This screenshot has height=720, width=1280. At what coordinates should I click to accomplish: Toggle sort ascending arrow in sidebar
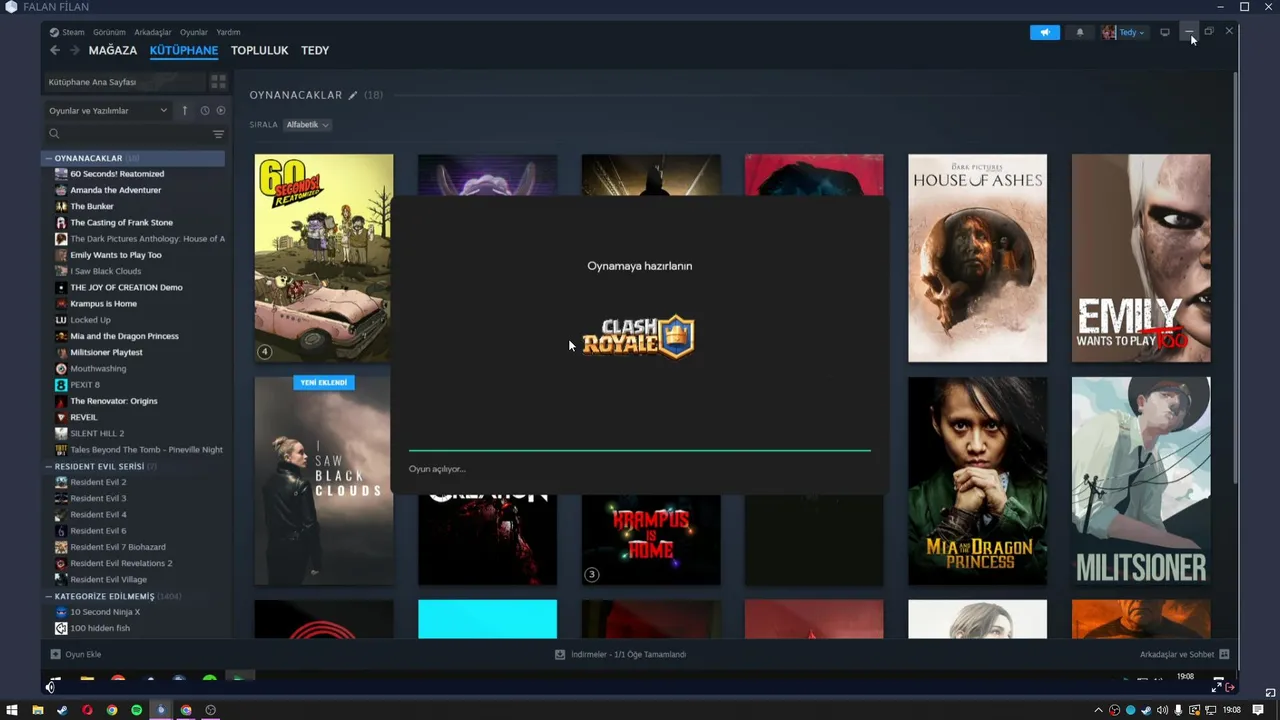184,111
